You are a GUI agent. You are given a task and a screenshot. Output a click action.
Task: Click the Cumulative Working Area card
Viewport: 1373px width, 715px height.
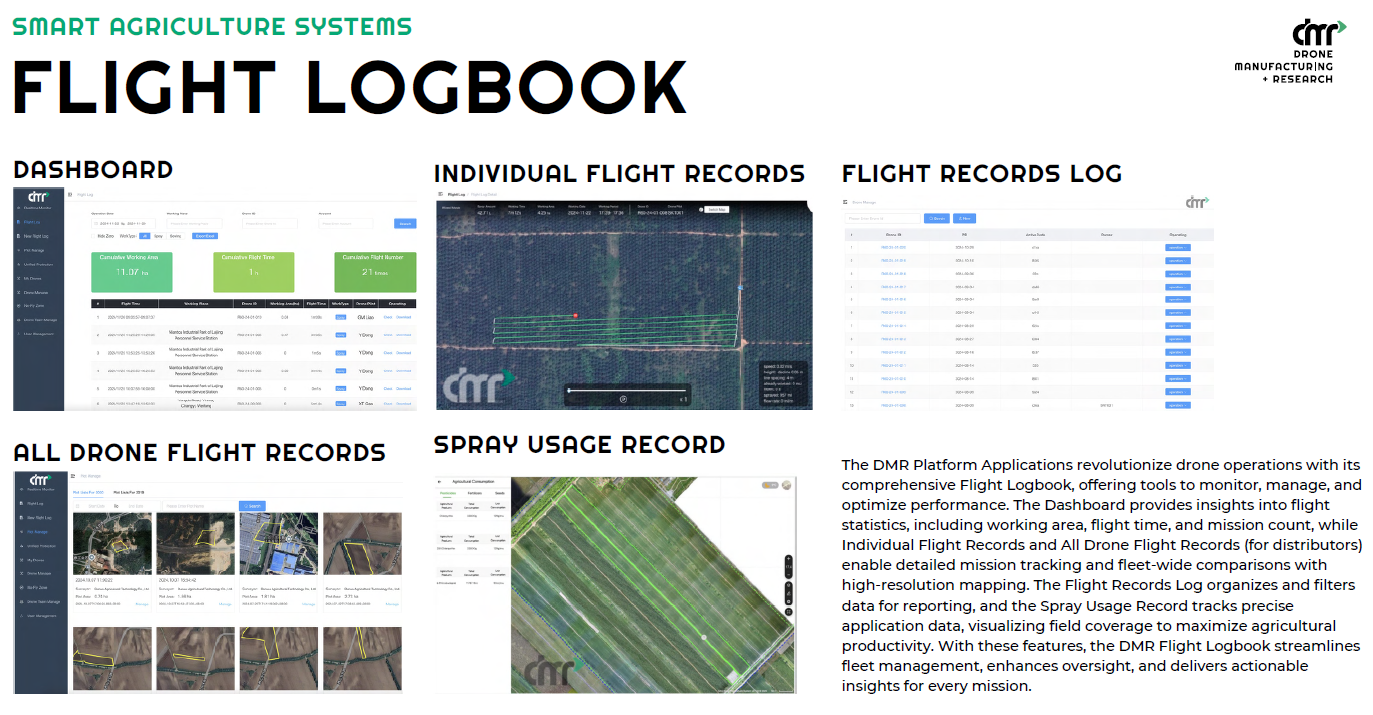132,272
